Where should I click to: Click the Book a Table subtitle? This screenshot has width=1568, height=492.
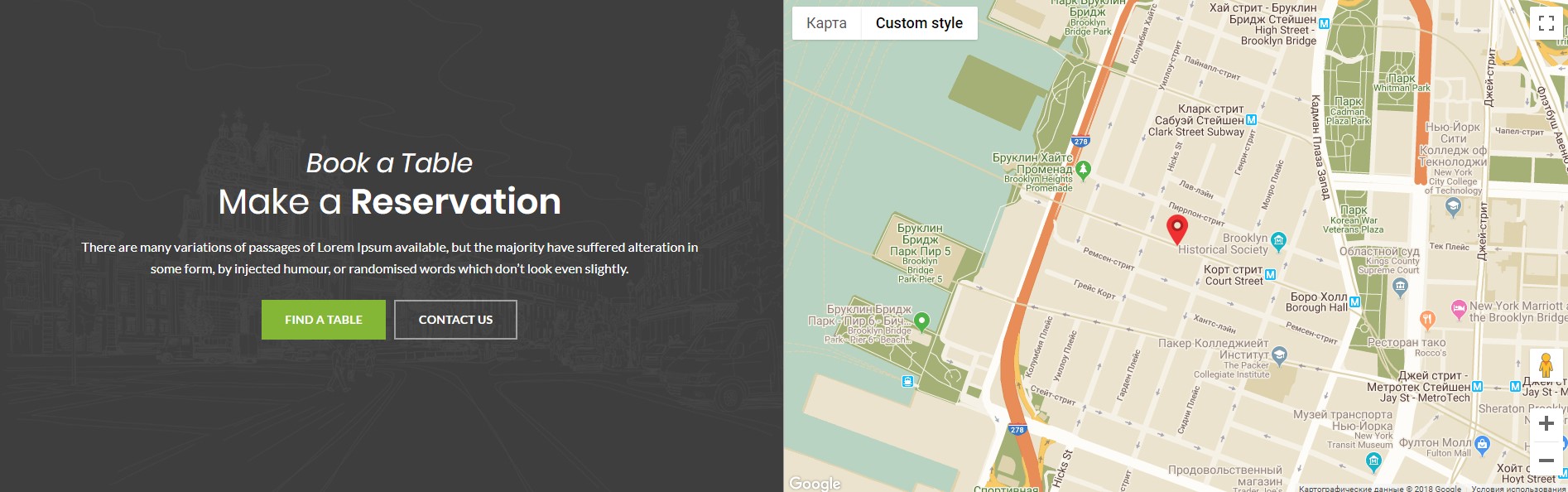coord(389,163)
